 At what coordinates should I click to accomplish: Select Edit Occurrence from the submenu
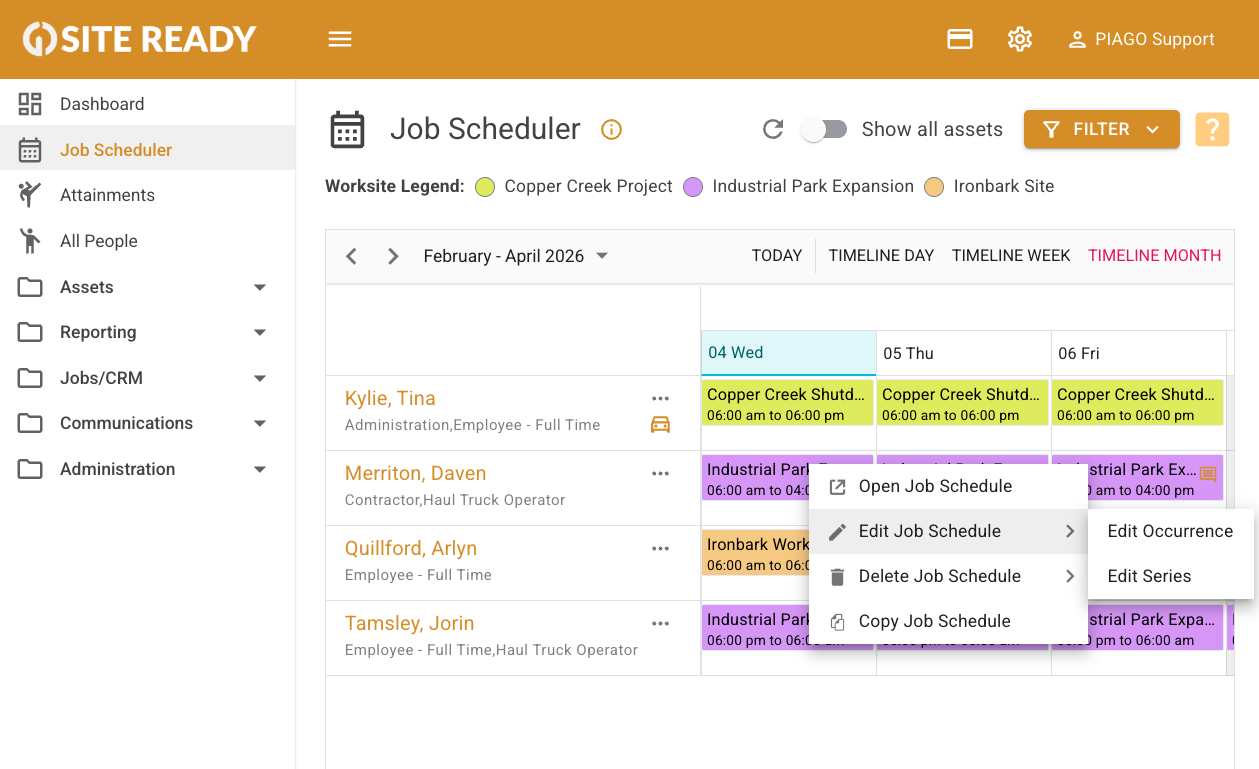pos(1170,531)
